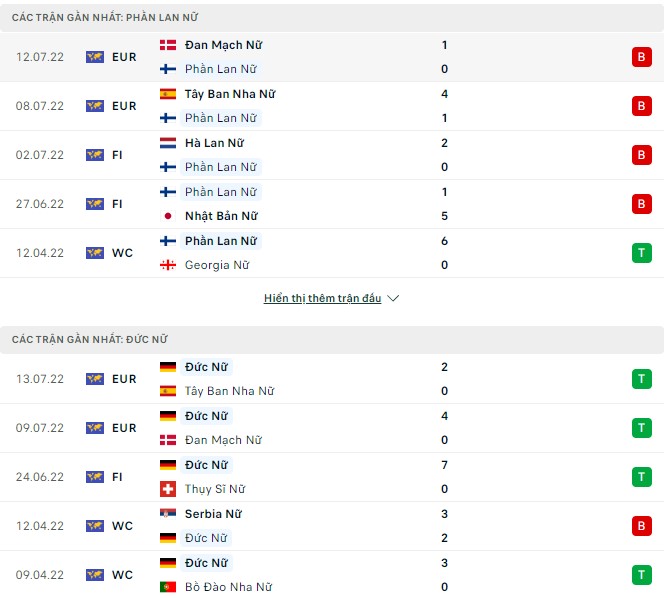This screenshot has width=670, height=598.
Task: Click the Spain flag next to Tây Ban Nha Nữ, 08.07.22
Action: pyautogui.click(x=168, y=94)
